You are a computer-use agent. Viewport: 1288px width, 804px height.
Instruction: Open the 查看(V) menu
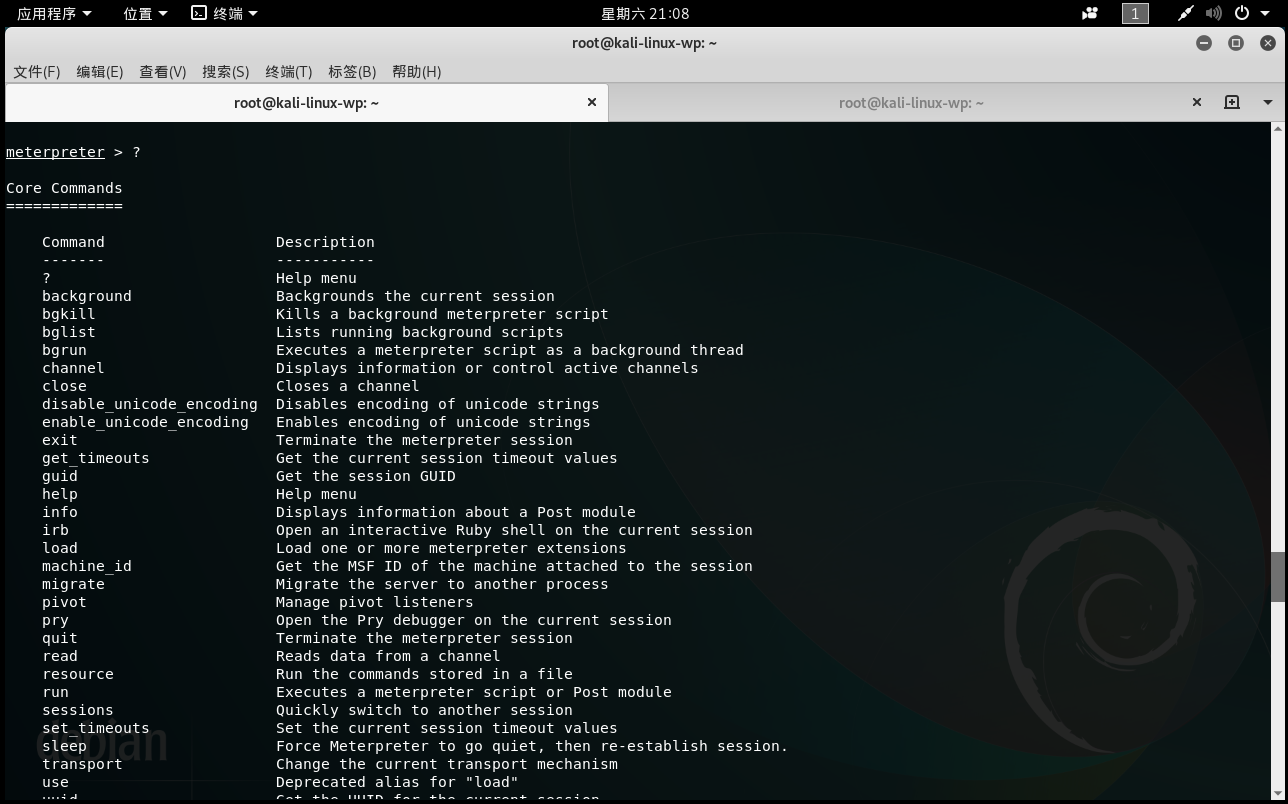tap(163, 72)
